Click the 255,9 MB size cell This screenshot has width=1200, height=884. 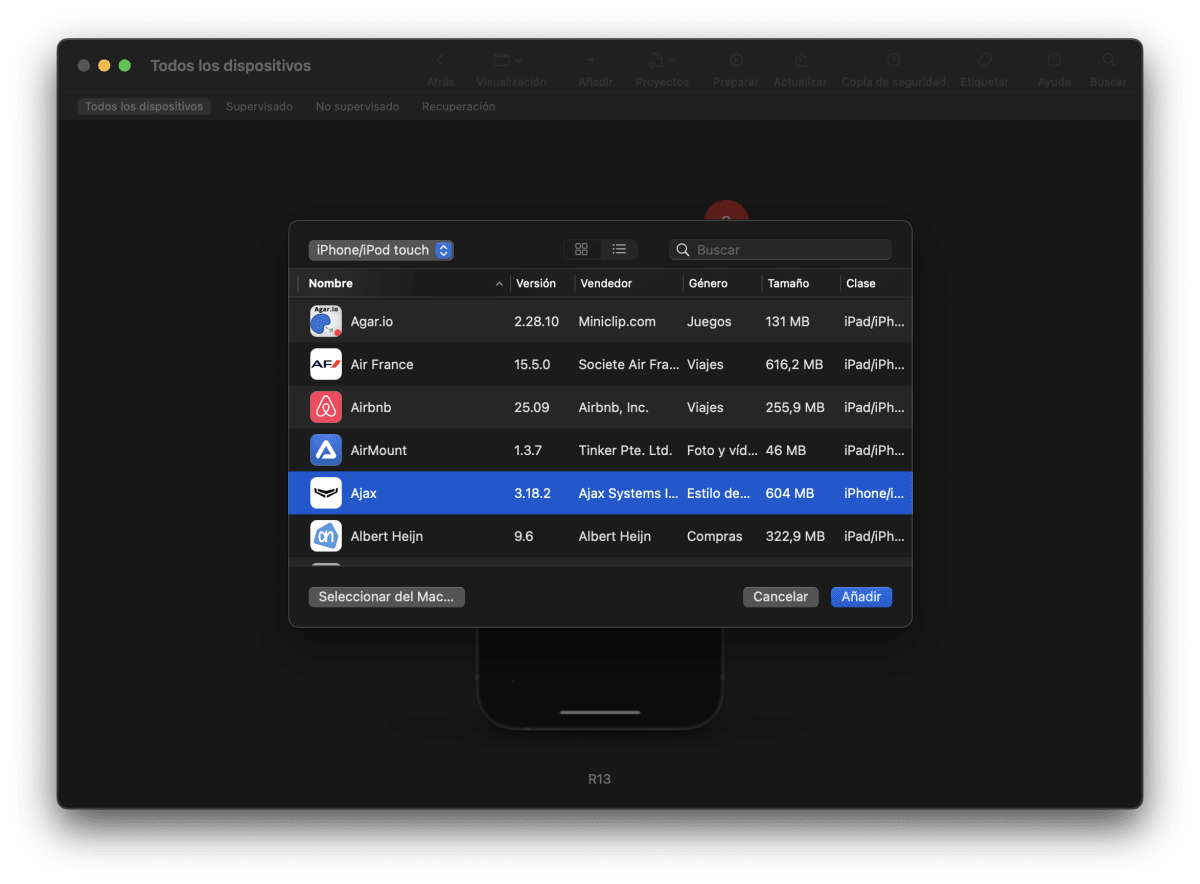pos(796,408)
